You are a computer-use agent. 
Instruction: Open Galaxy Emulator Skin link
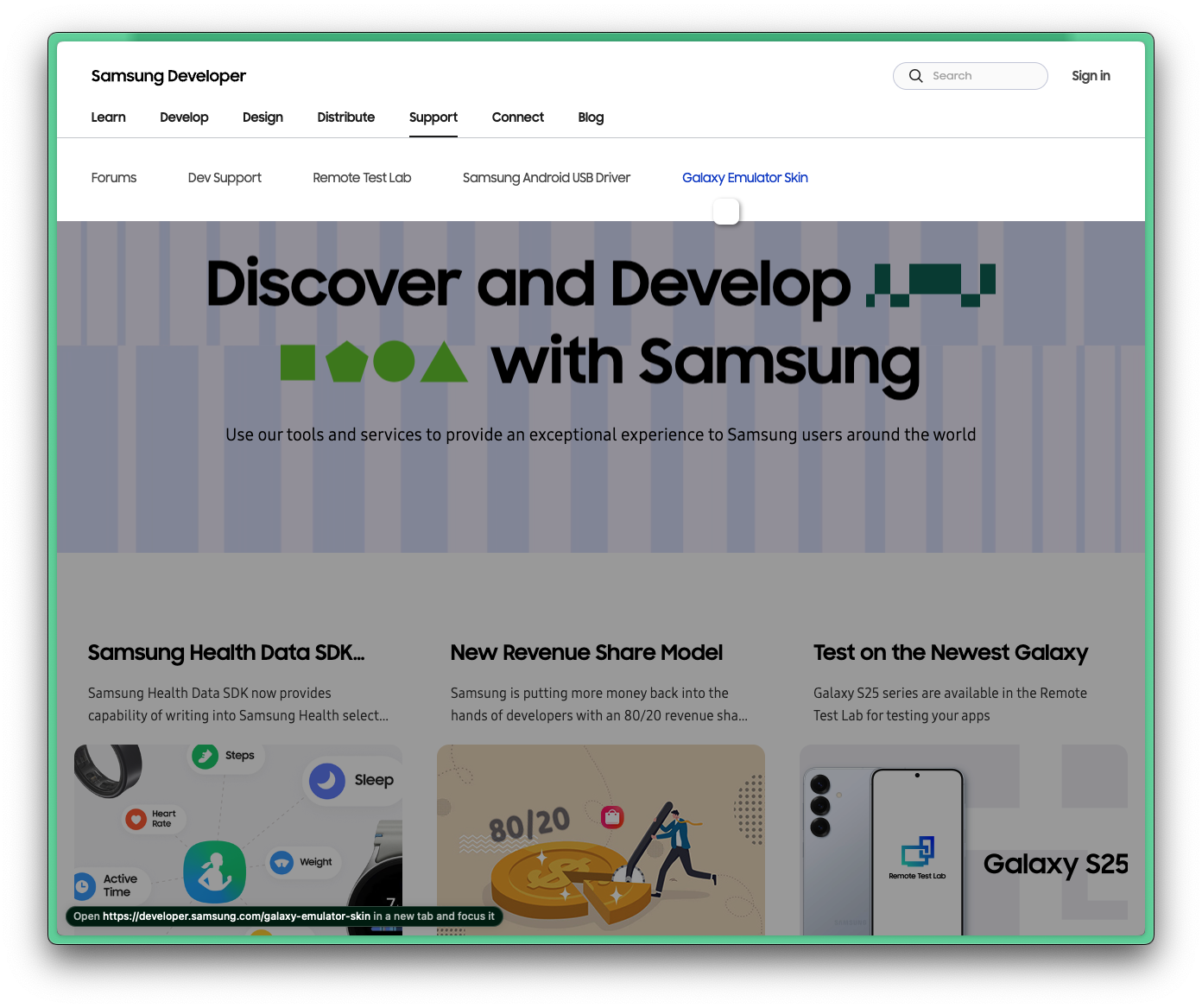pyautogui.click(x=745, y=178)
